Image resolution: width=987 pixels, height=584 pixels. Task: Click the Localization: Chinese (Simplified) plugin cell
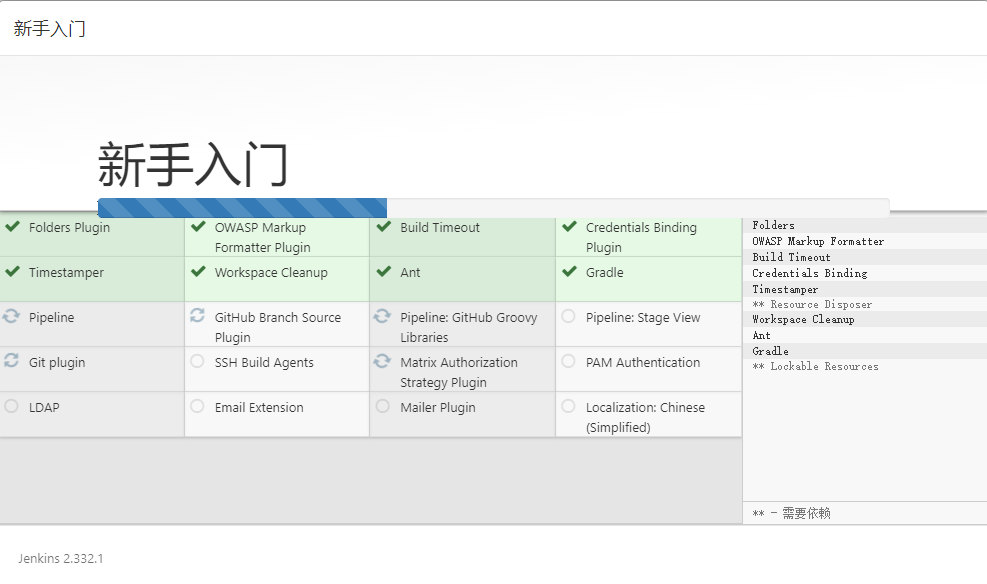(x=648, y=414)
